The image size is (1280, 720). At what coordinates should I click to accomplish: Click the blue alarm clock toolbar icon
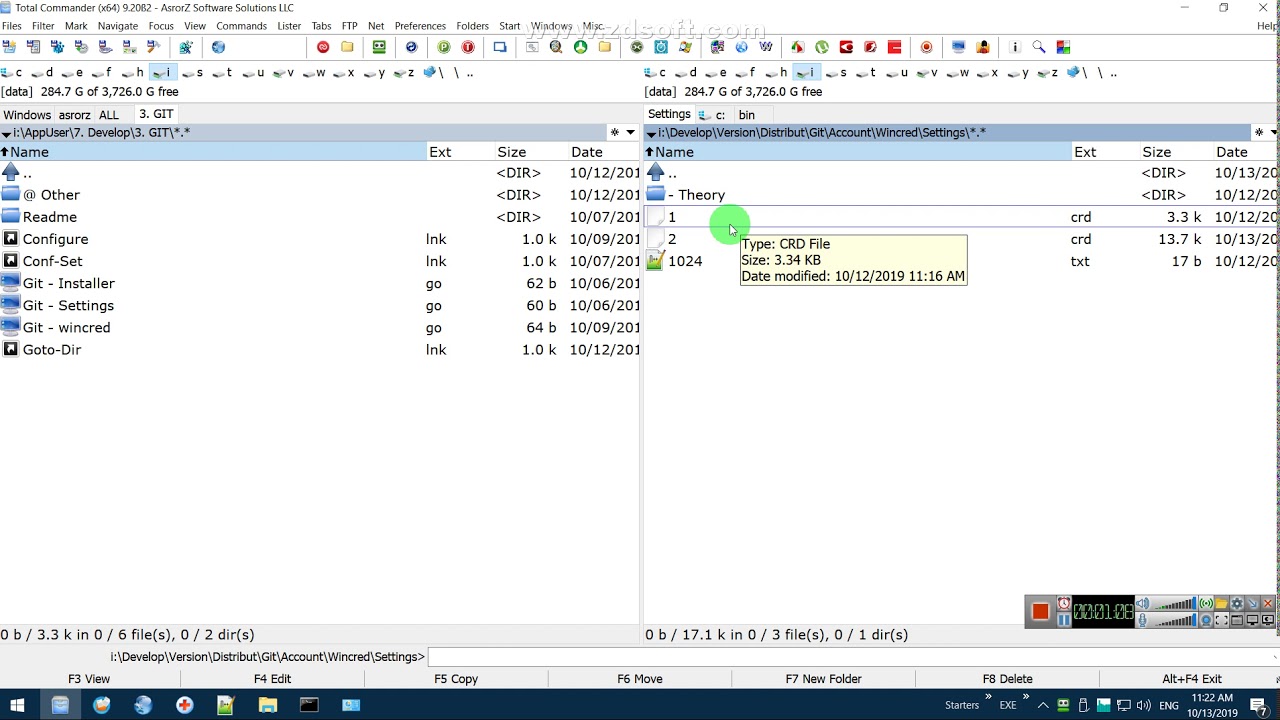pos(661,47)
